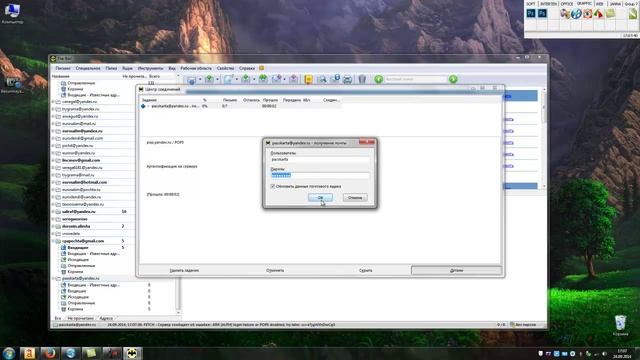640x360 pixels.
Task: Open the Рабочая область menu
Action: [196, 68]
